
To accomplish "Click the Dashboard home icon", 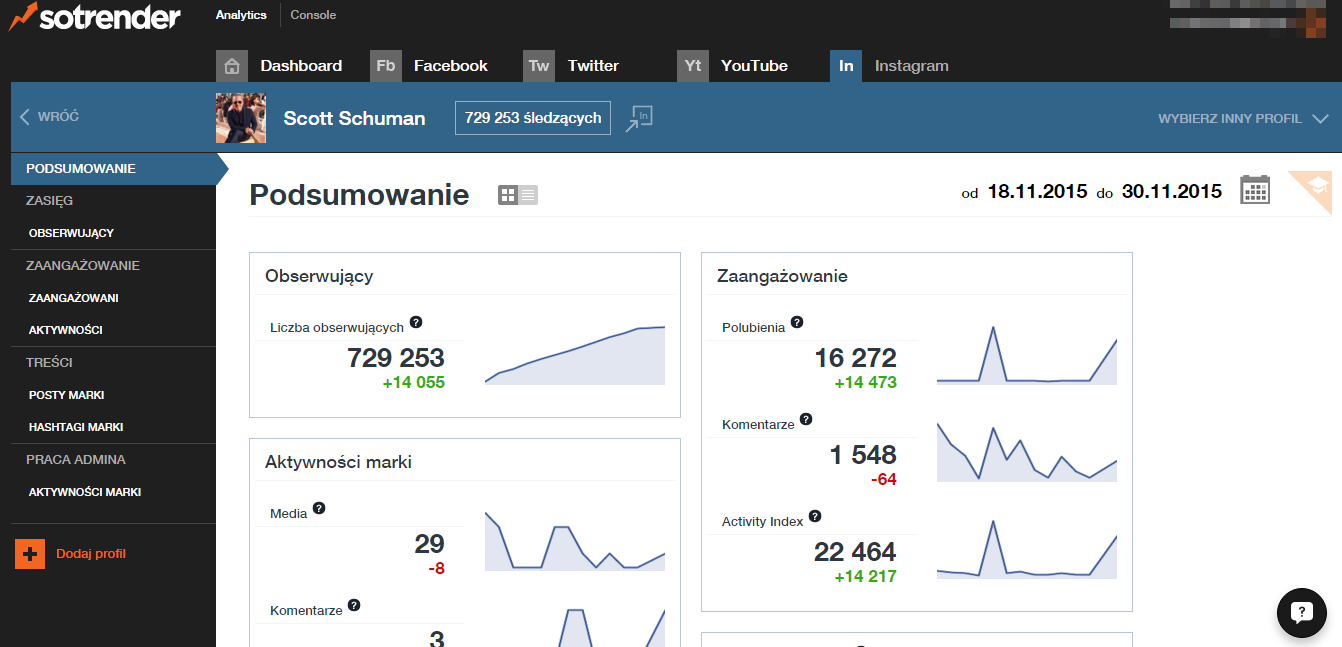I will pyautogui.click(x=232, y=66).
